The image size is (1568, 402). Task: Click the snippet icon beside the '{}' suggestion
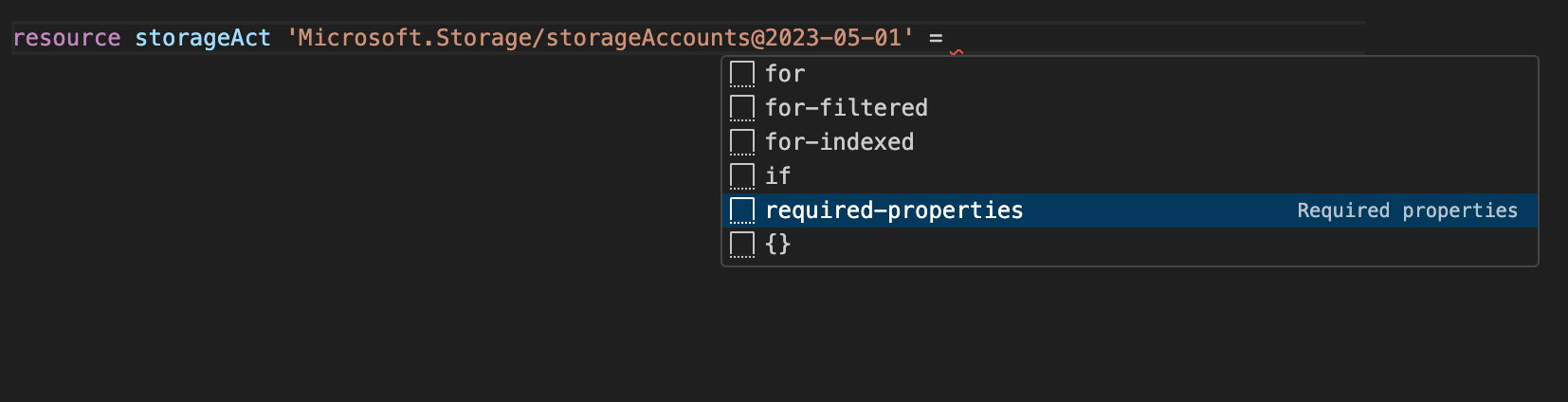742,245
